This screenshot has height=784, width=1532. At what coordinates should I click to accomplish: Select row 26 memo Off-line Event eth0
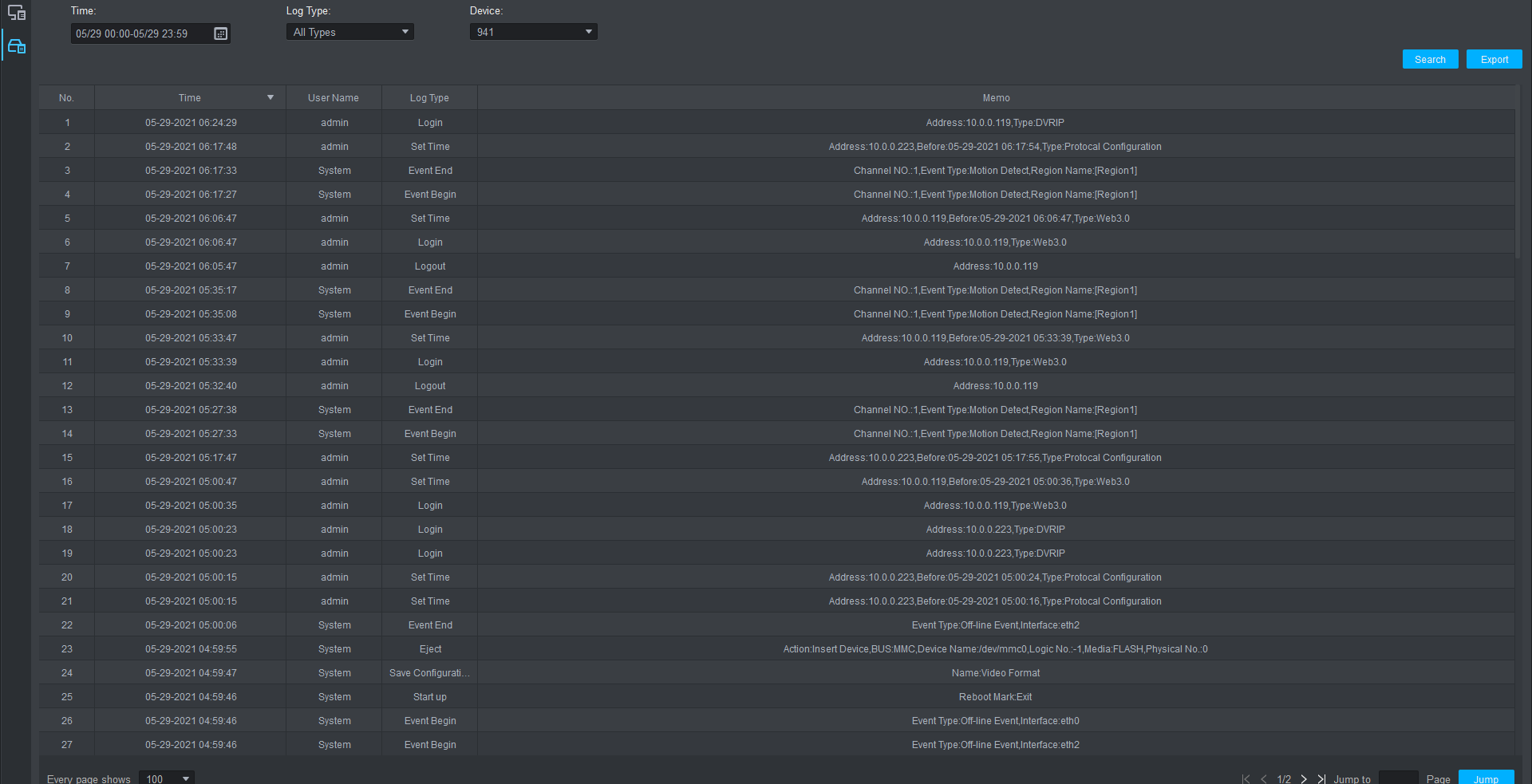(x=995, y=720)
